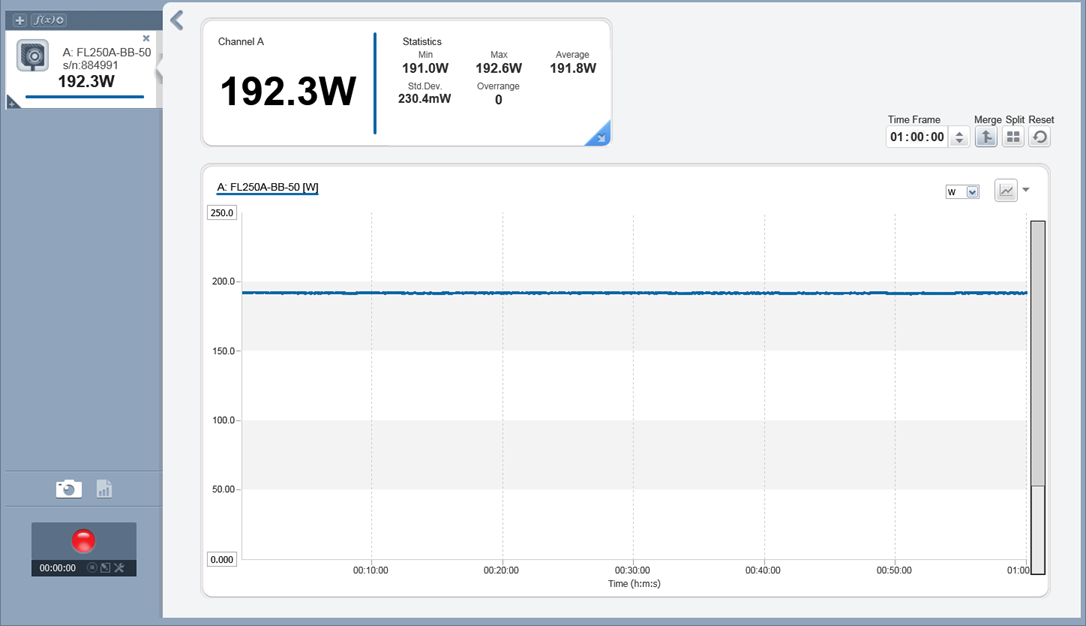Expand the sensor card corner plus triangle
This screenshot has width=1086, height=626.
13,102
